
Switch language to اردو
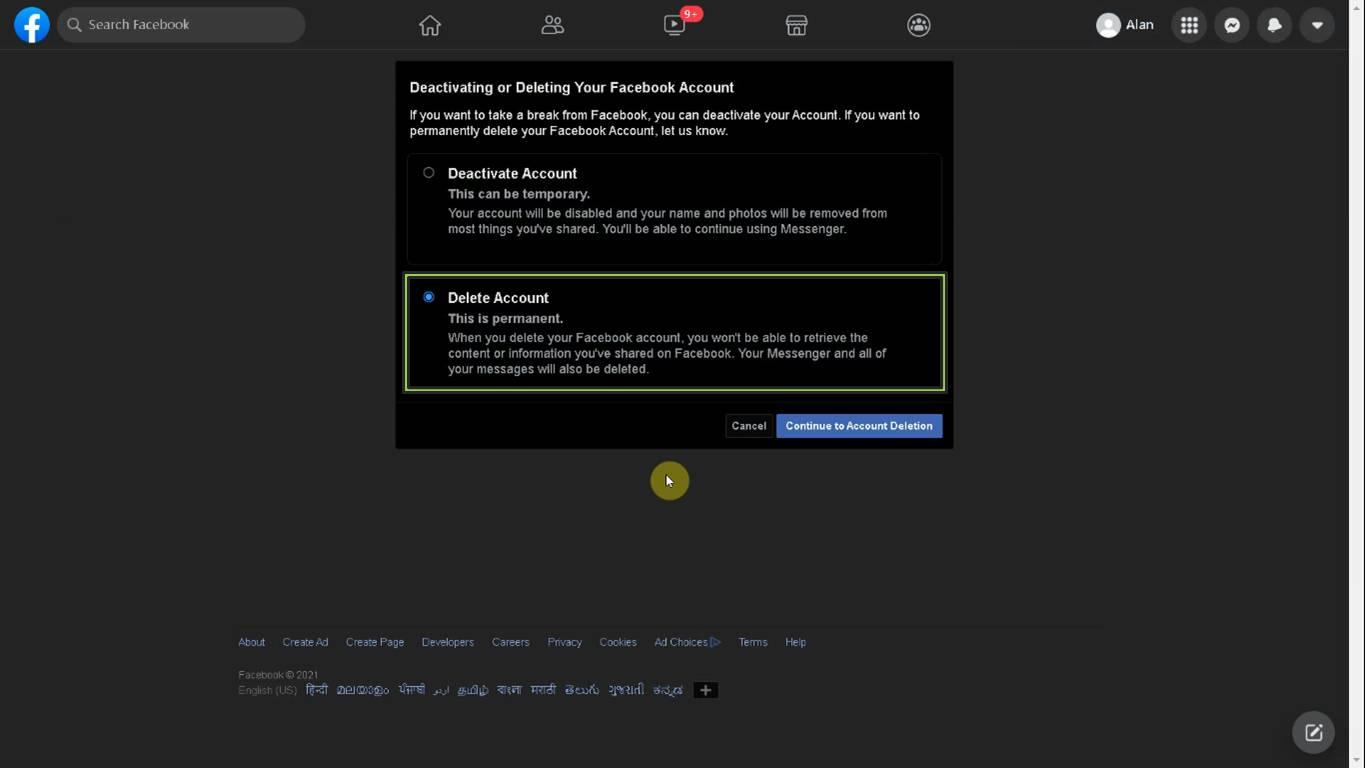(x=441, y=690)
